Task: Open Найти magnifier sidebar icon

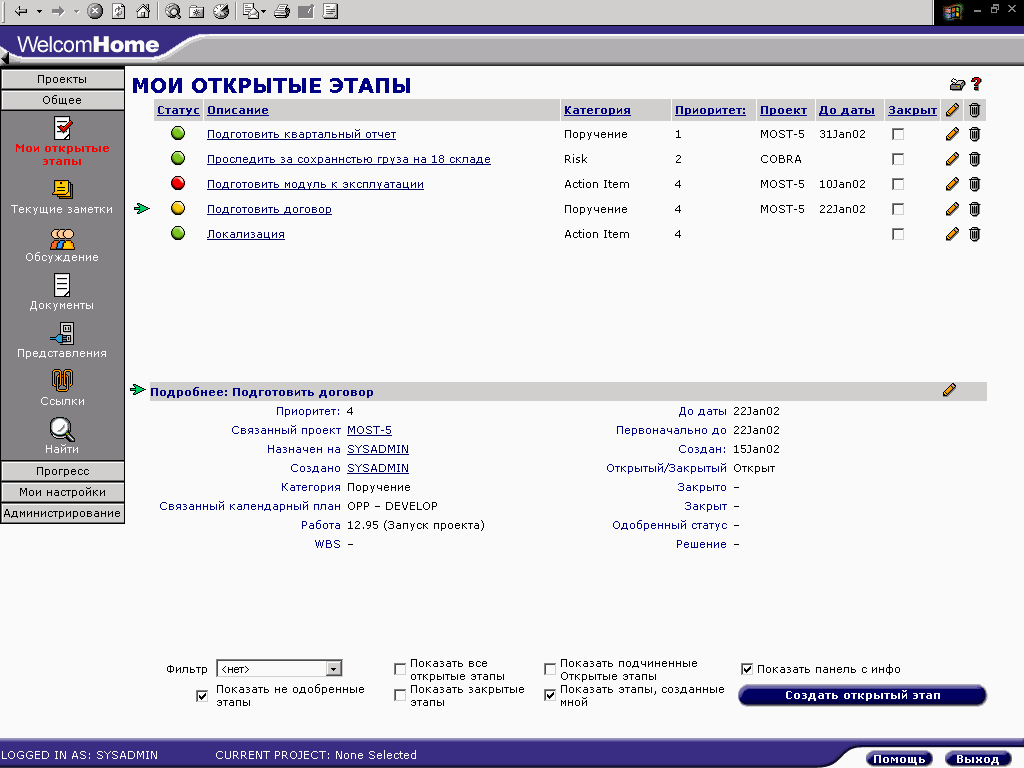Action: coord(62,429)
